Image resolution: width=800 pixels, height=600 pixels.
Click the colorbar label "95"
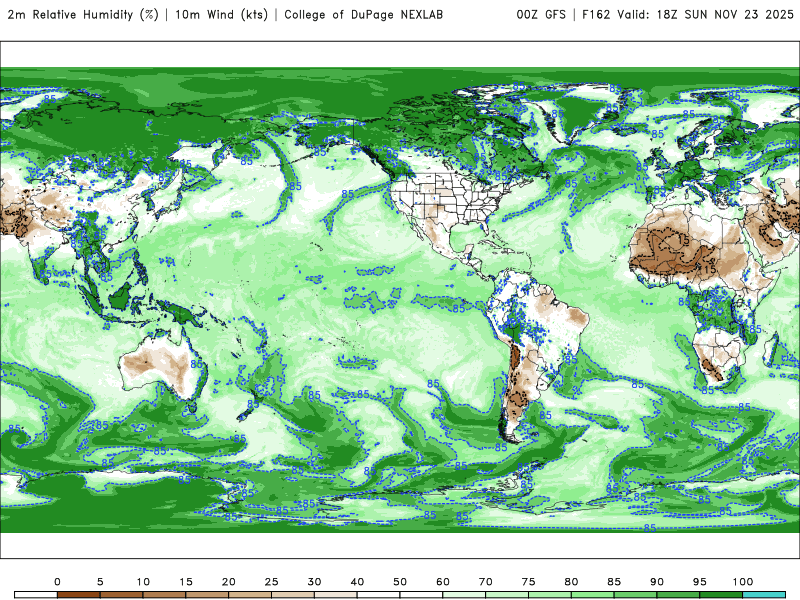pos(700,582)
